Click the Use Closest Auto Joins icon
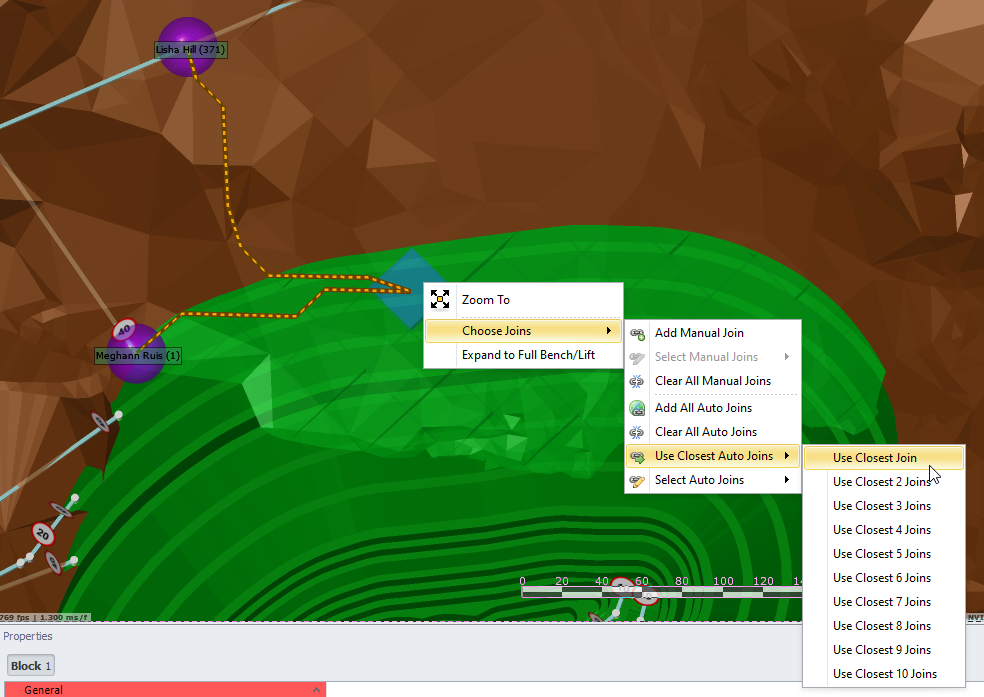 638,457
